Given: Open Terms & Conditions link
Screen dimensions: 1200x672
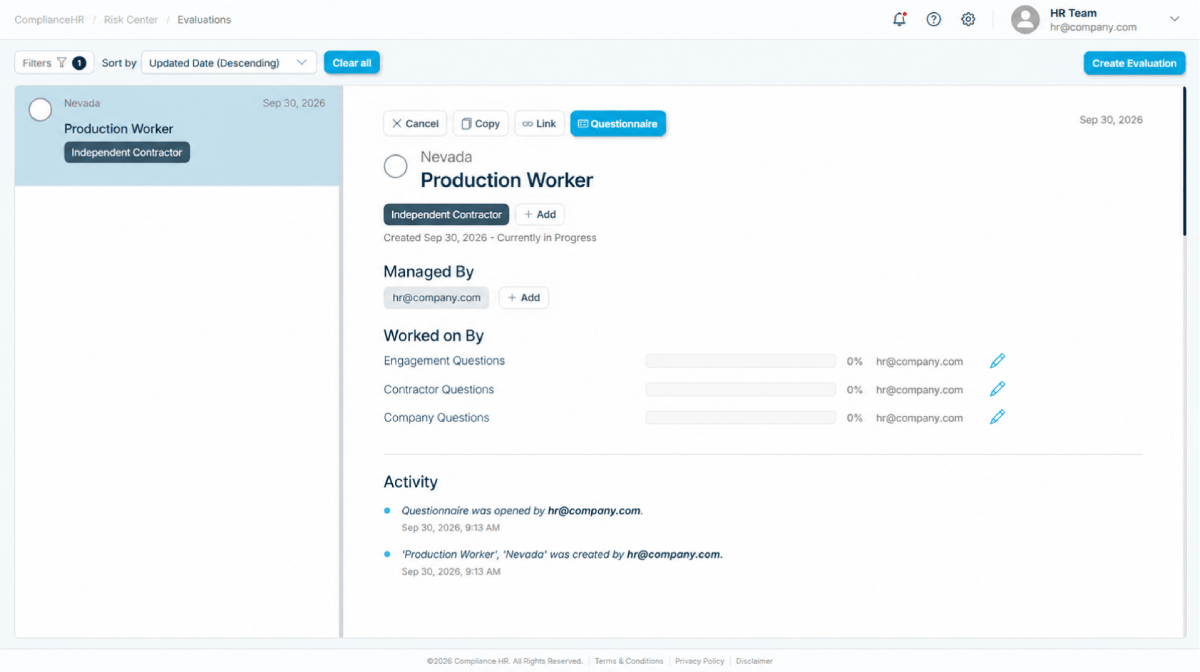Looking at the screenshot, I should click(629, 661).
